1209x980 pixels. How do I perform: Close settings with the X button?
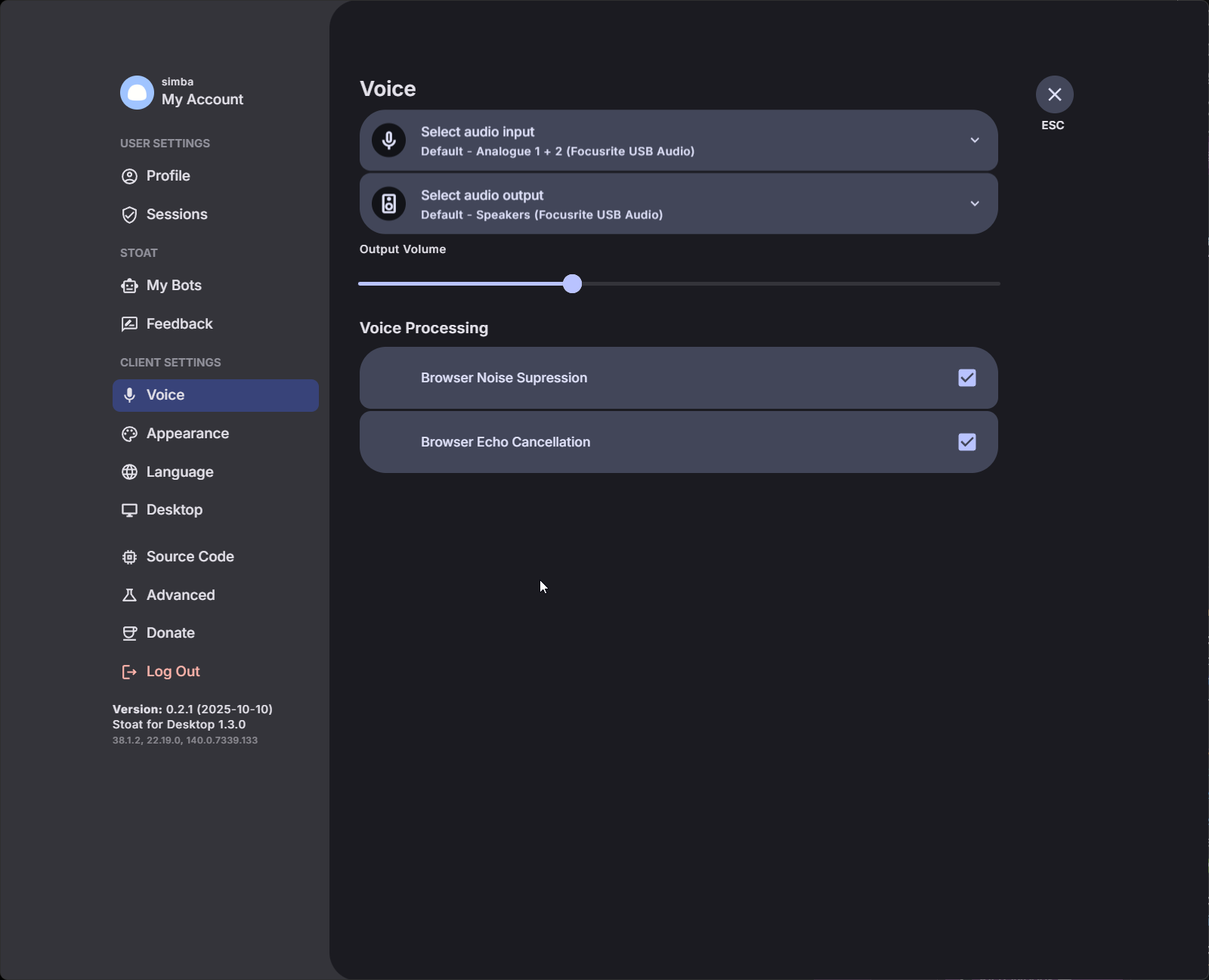(x=1055, y=94)
